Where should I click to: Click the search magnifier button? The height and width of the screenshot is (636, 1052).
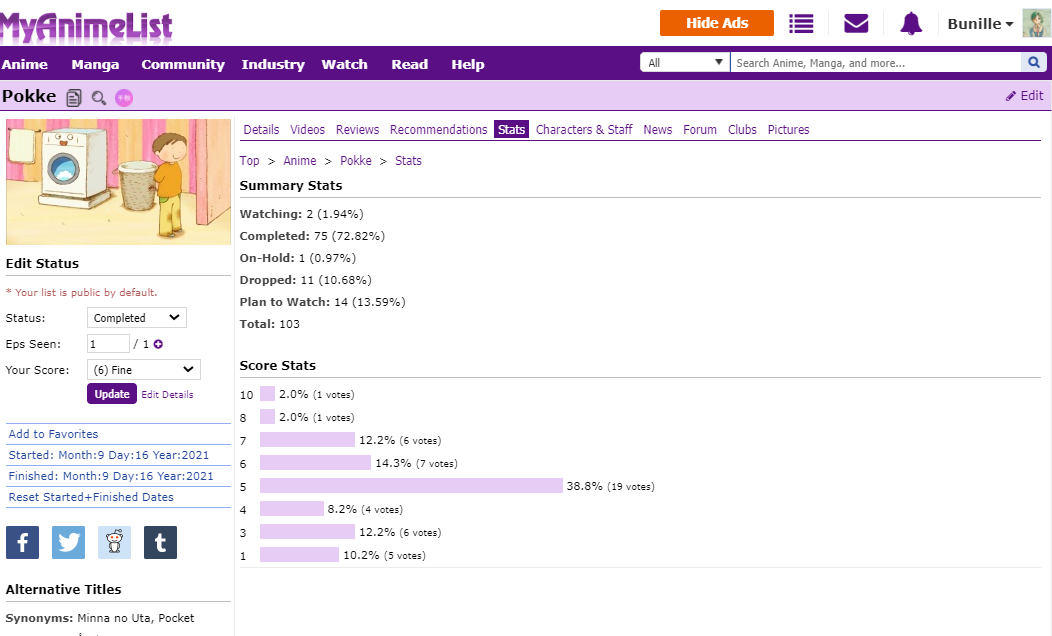[1034, 62]
